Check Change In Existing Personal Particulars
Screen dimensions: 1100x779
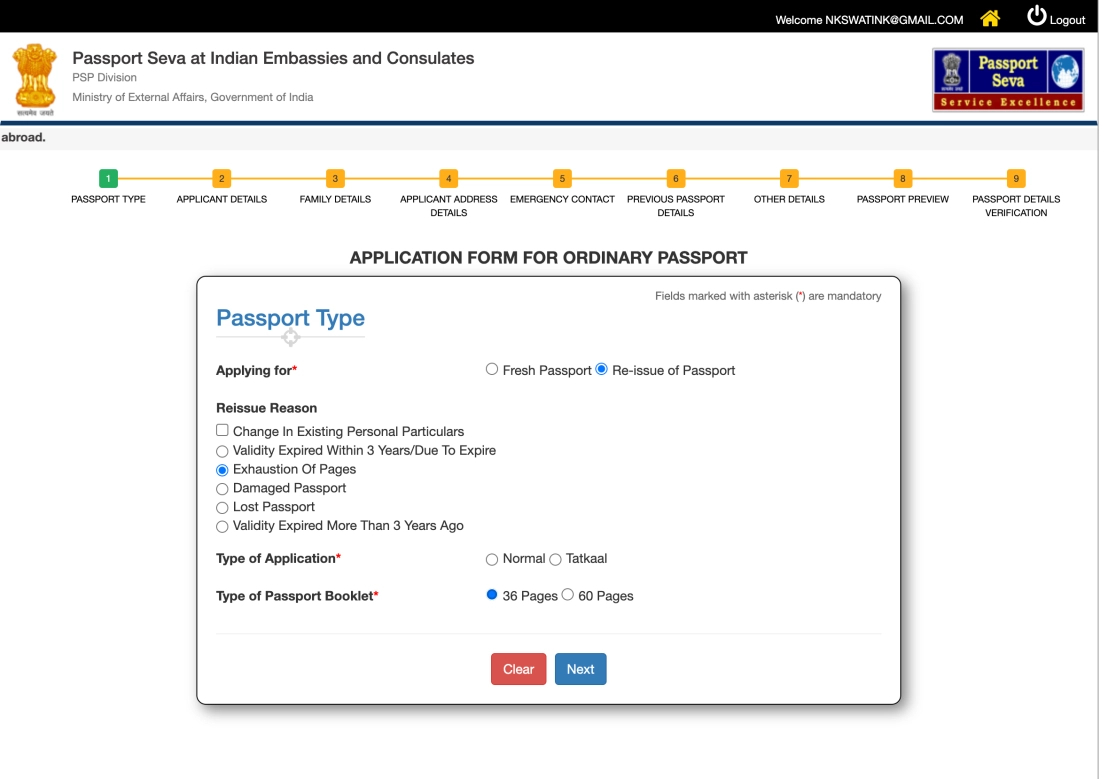pyautogui.click(x=222, y=430)
